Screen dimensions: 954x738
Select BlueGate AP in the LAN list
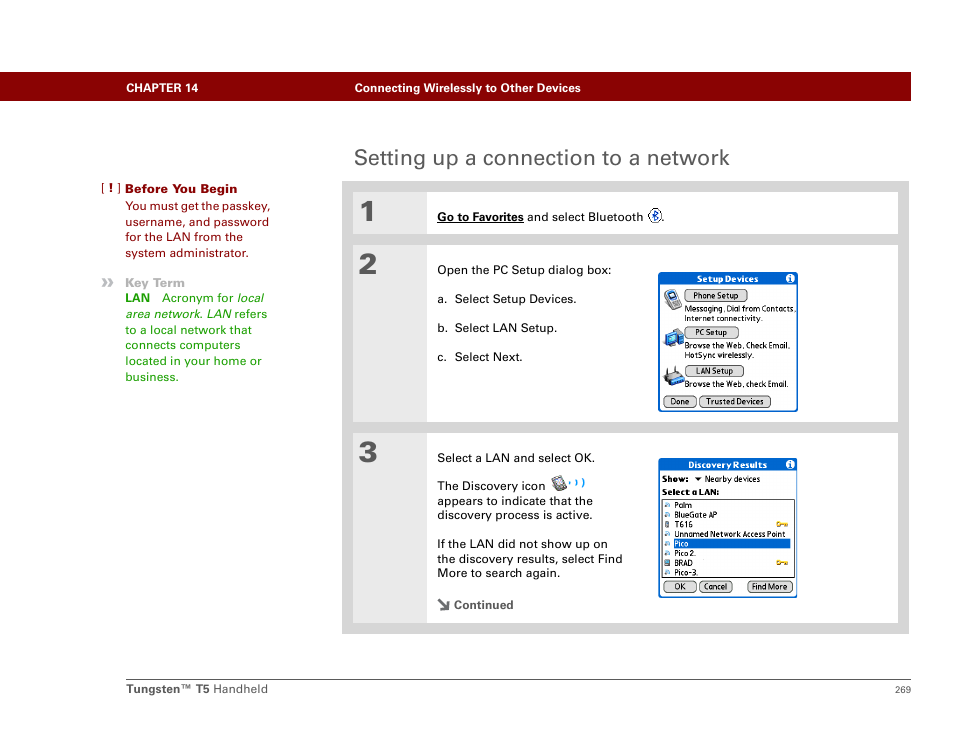[x=695, y=515]
